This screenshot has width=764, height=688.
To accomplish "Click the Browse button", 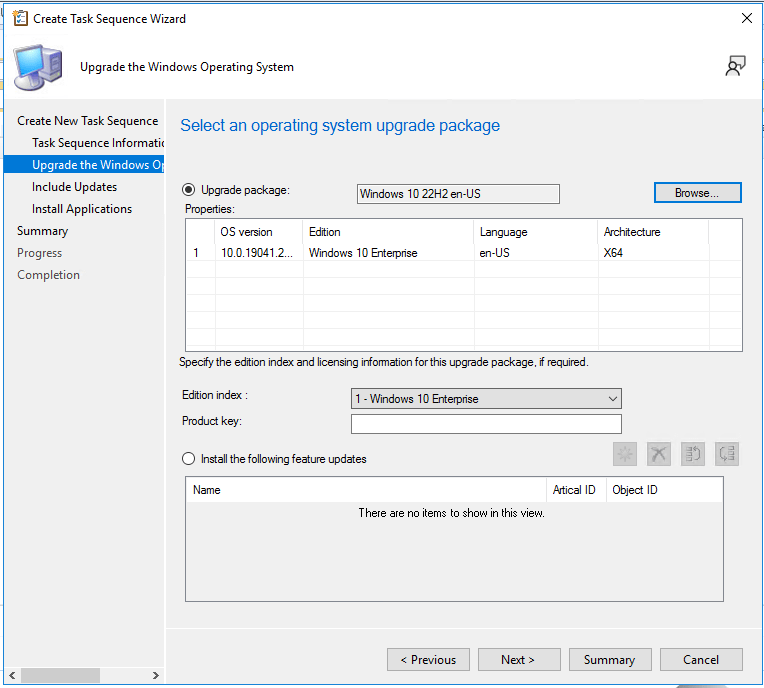I will (697, 193).
